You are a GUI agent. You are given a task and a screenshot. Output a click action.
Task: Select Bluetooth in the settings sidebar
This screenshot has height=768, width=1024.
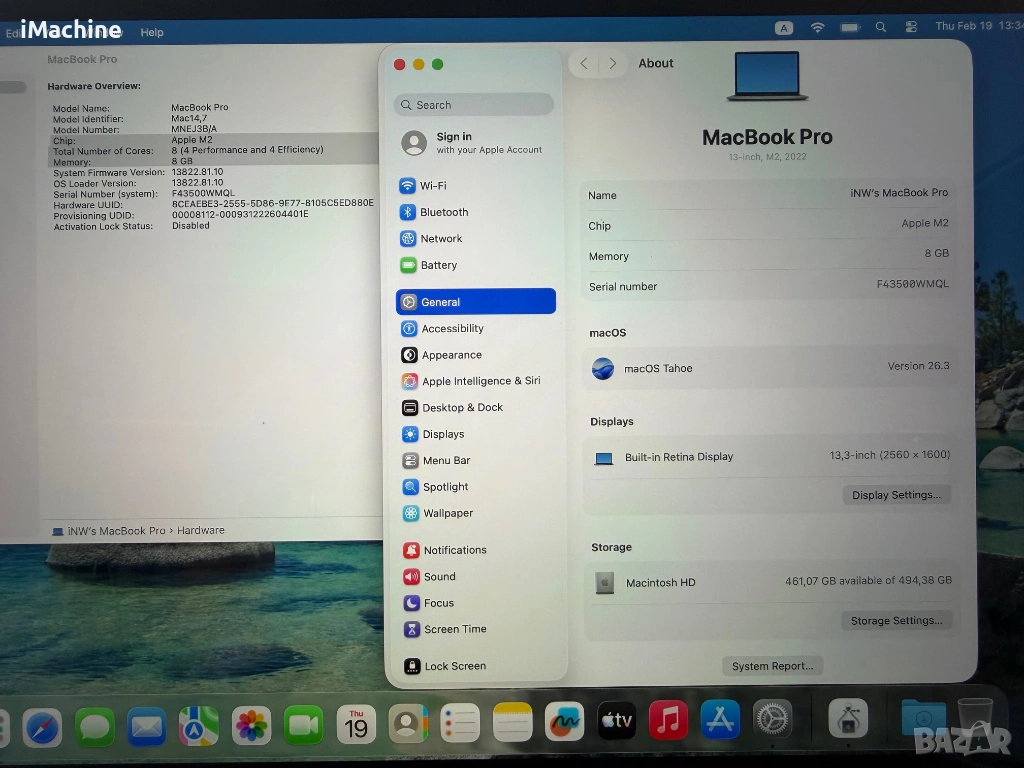pos(443,212)
